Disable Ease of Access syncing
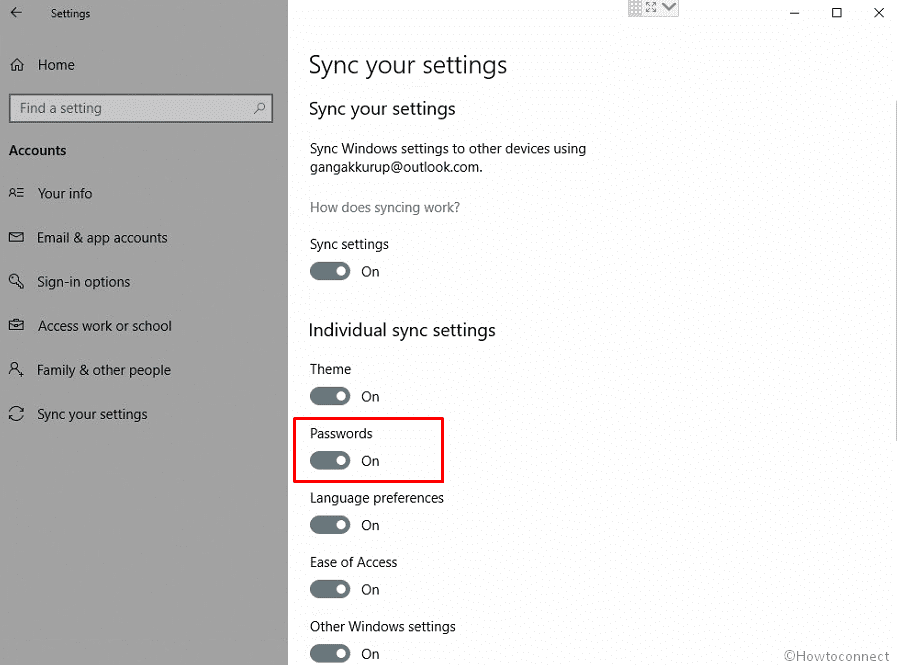 (x=330, y=589)
